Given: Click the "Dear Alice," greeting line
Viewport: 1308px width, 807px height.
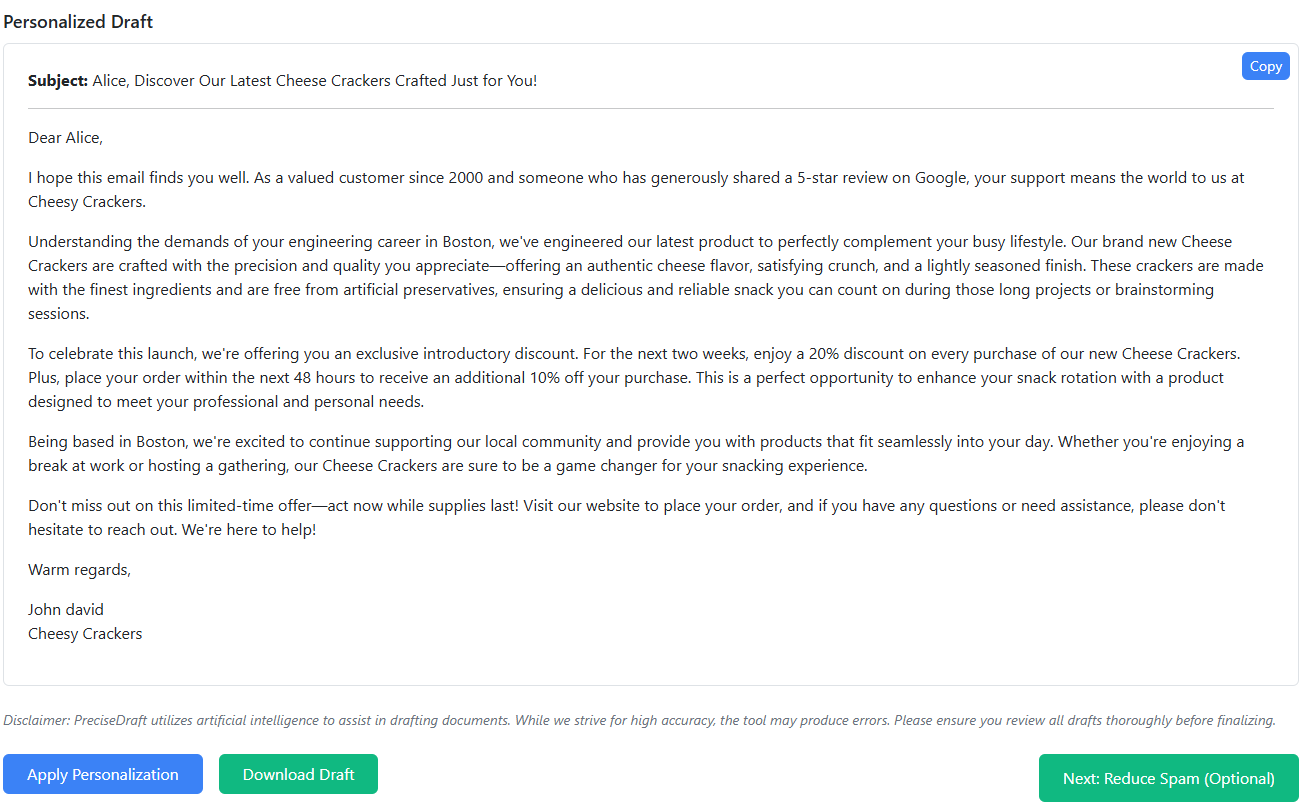Looking at the screenshot, I should [66, 137].
